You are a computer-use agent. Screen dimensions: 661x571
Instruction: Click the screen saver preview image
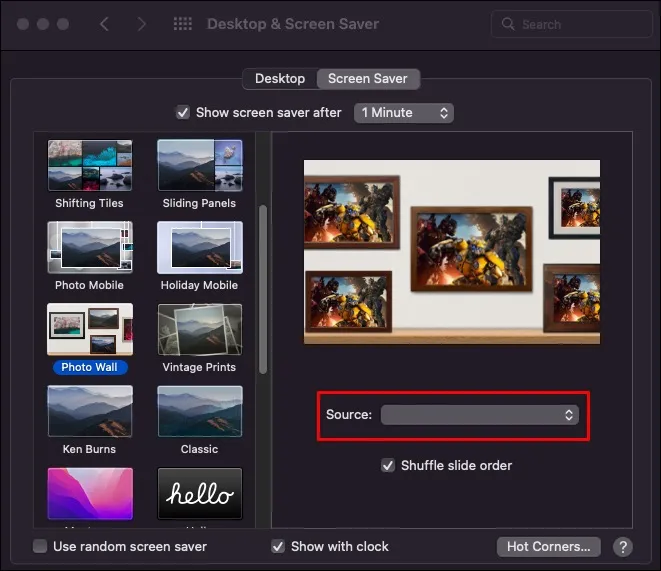tap(452, 252)
